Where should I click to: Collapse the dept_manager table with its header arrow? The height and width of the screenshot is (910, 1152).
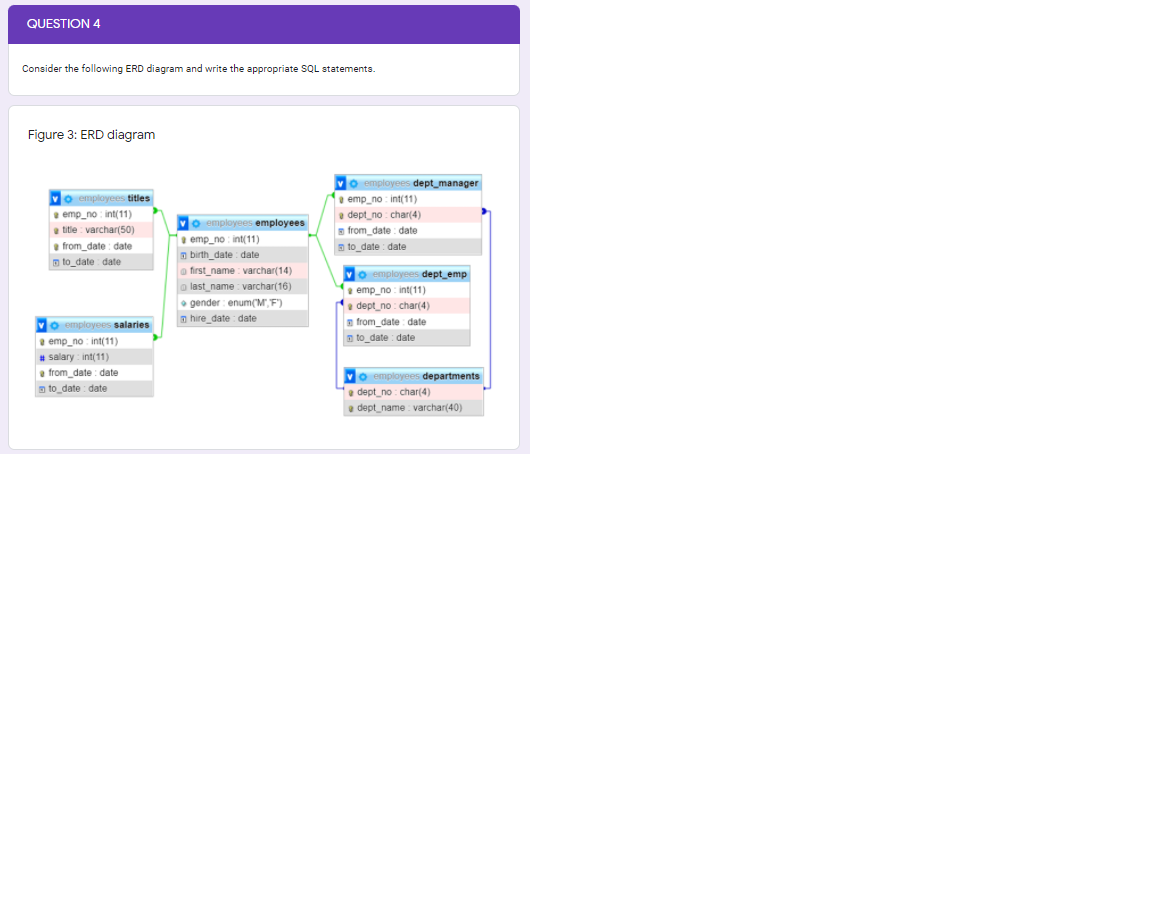coord(340,182)
